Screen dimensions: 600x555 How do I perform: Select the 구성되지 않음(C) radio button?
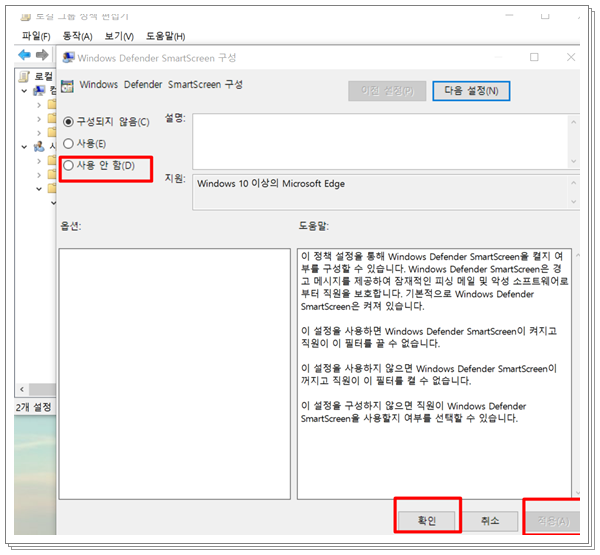point(68,122)
